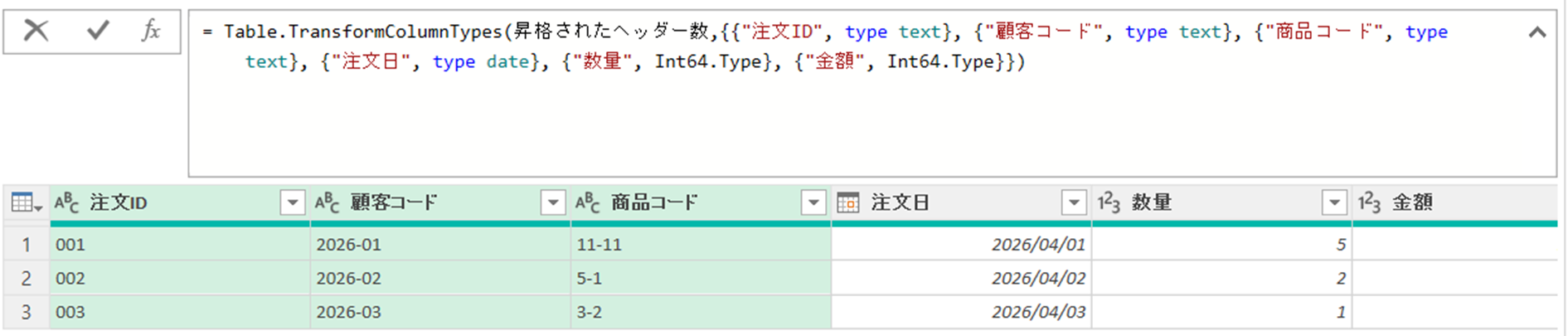Change data type icon of 顧客コード column

pos(327,202)
